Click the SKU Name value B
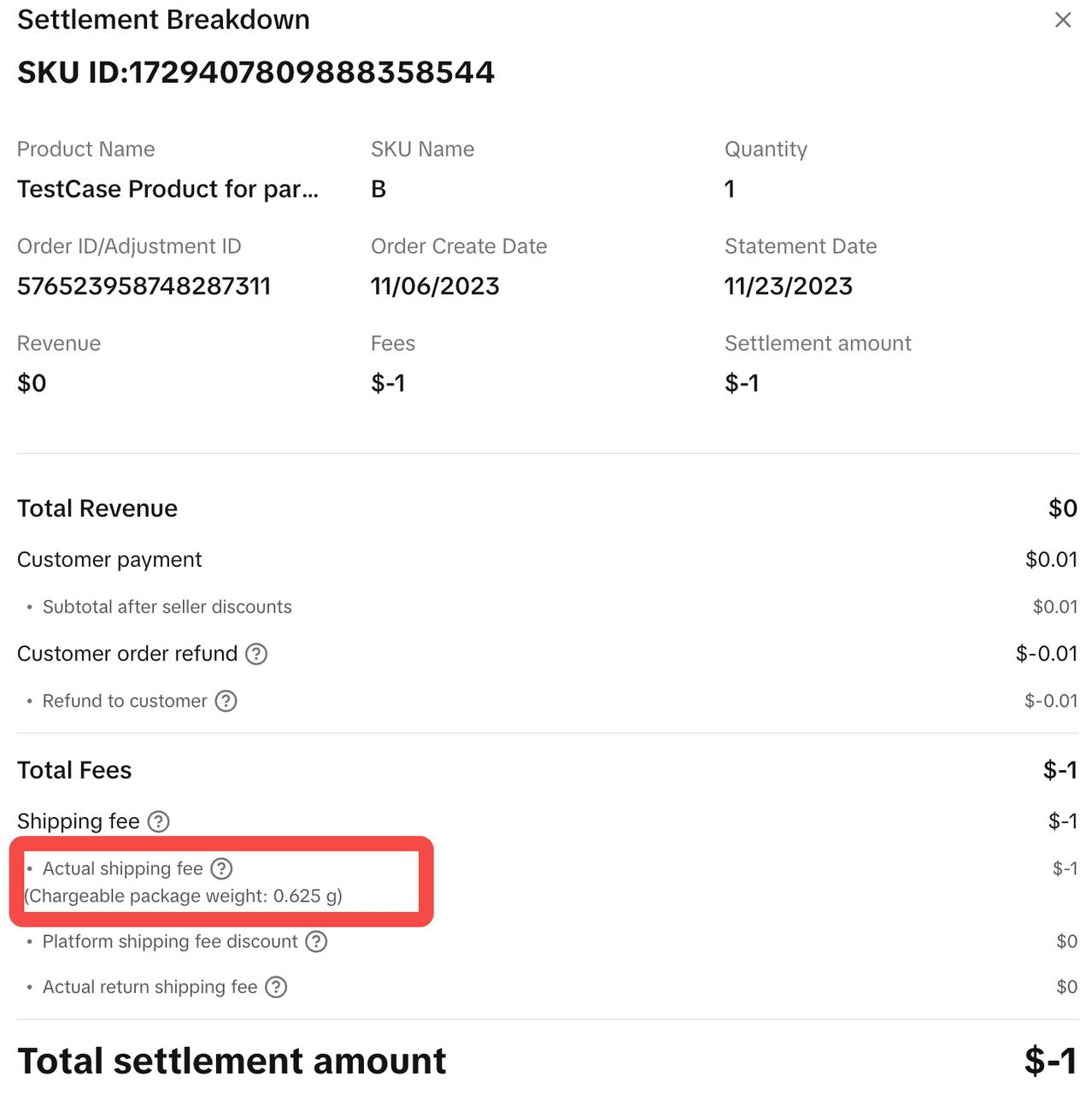 coord(379,189)
